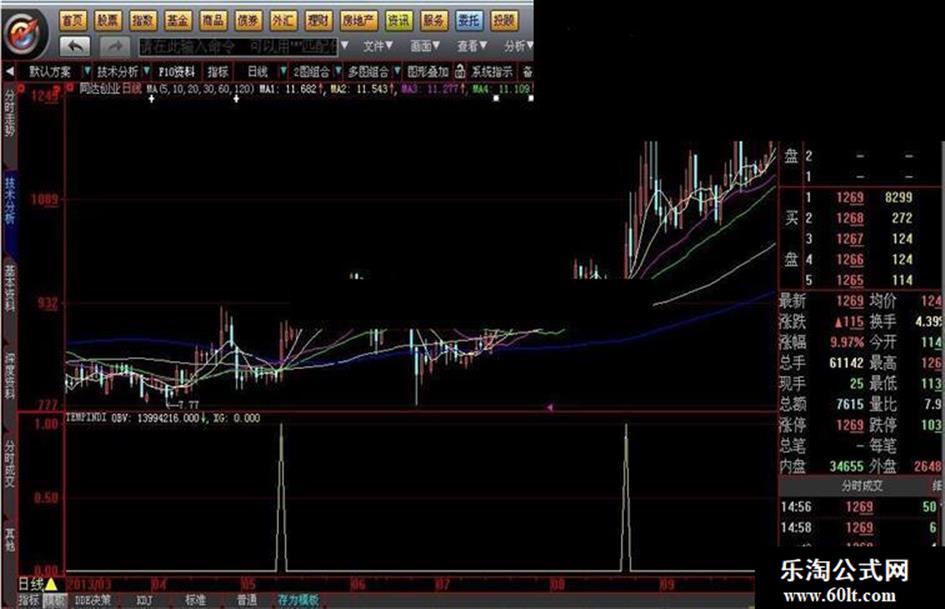The height and width of the screenshot is (609, 945).
Task: Click the 涨停 limit-up value 1269
Action: tap(850, 425)
